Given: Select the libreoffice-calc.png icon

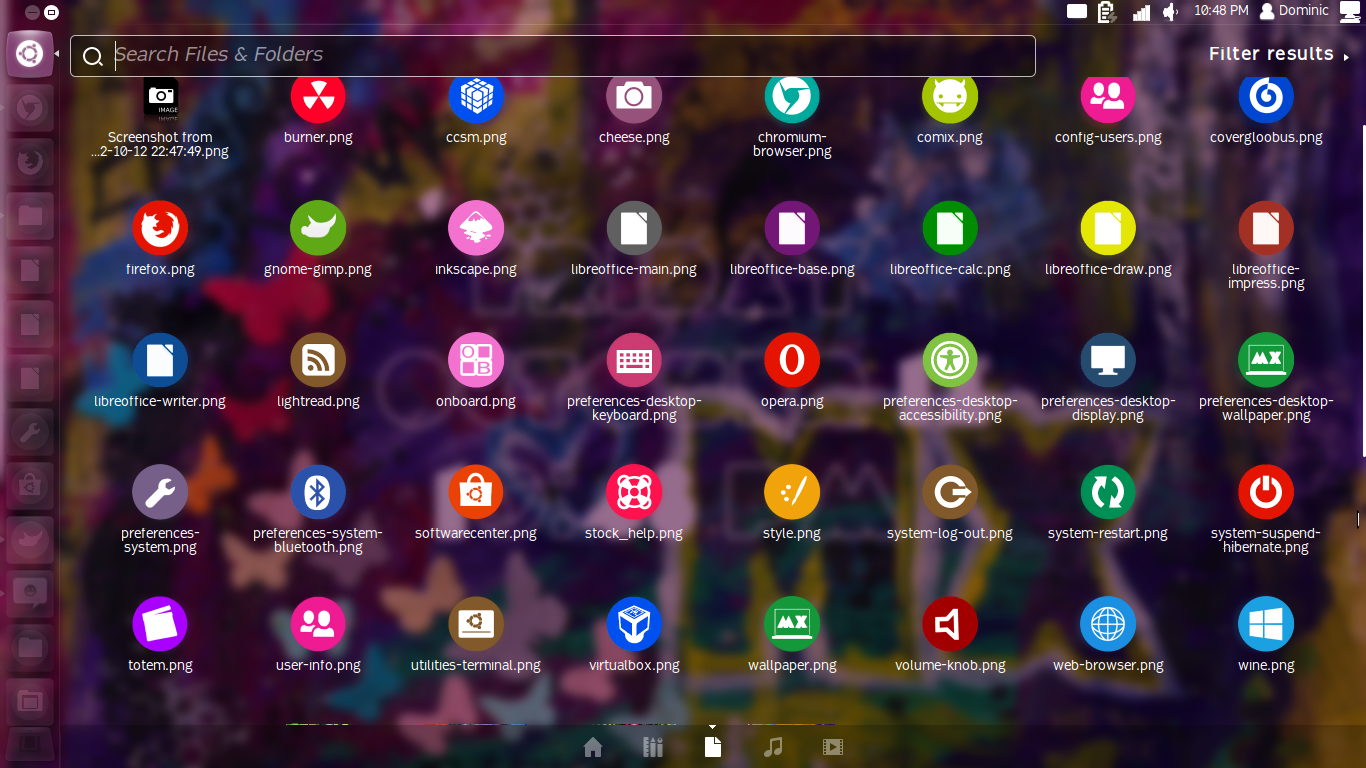Looking at the screenshot, I should pos(950,228).
